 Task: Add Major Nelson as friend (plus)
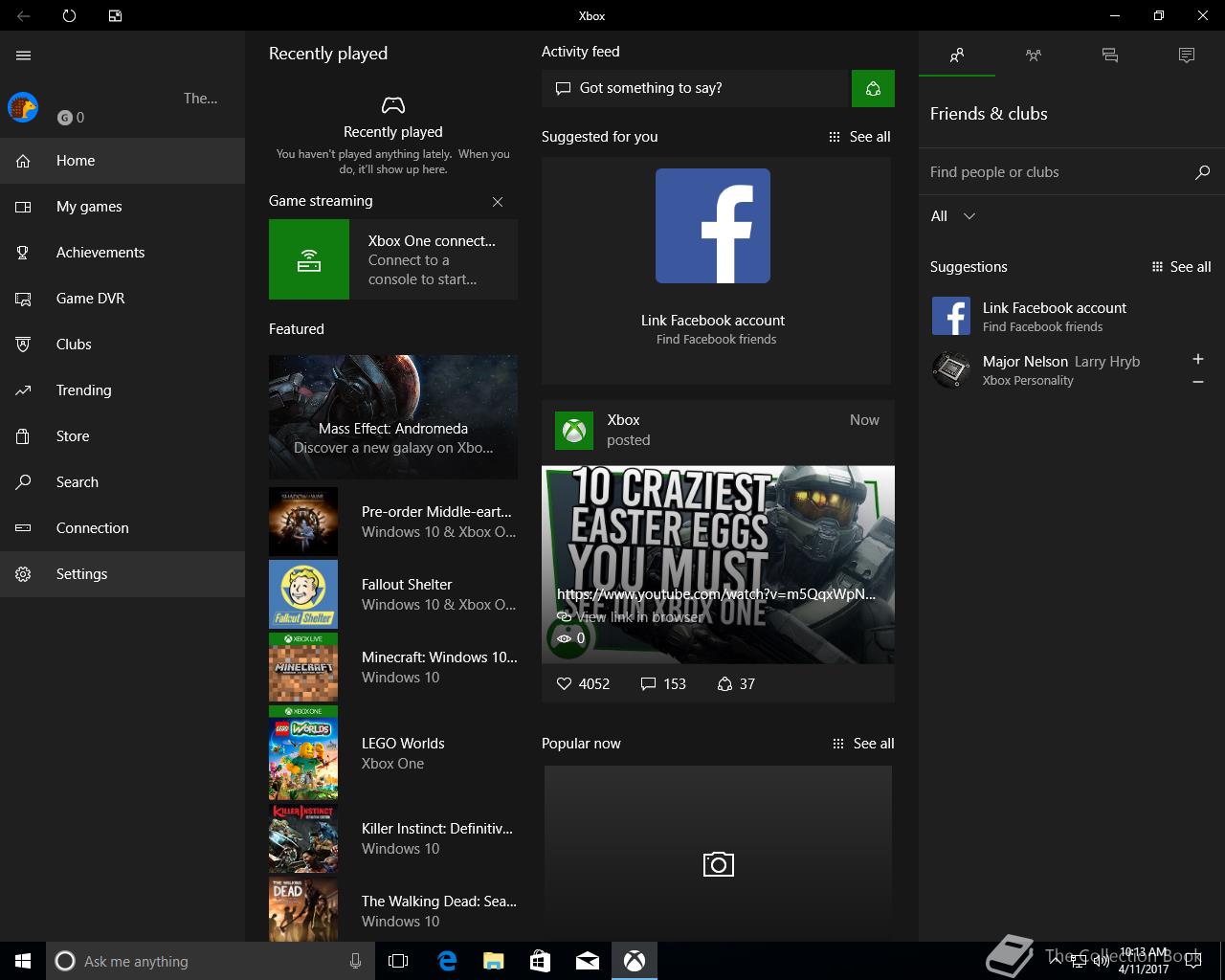1198,359
